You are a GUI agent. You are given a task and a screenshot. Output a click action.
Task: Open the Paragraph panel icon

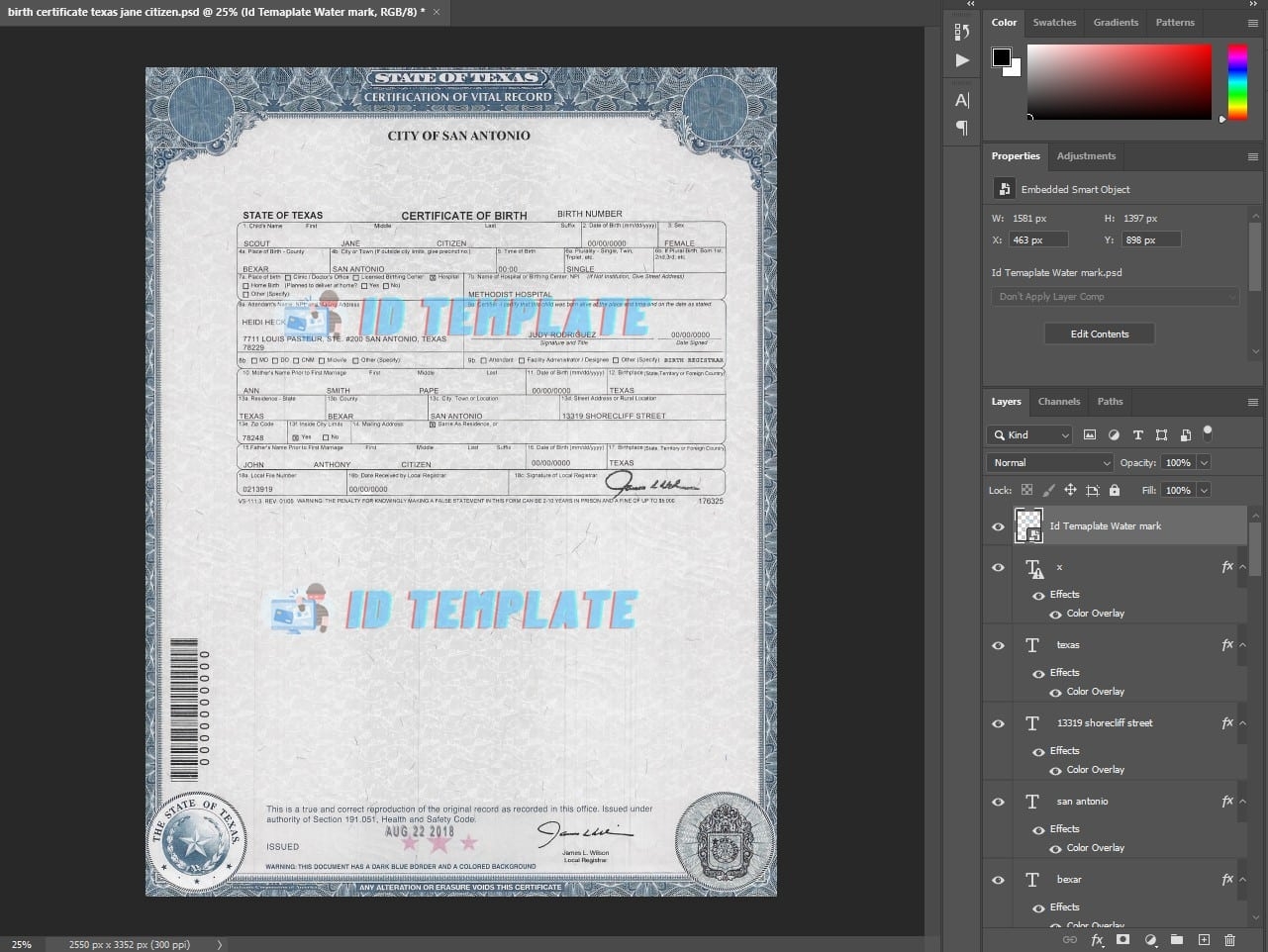(x=962, y=128)
